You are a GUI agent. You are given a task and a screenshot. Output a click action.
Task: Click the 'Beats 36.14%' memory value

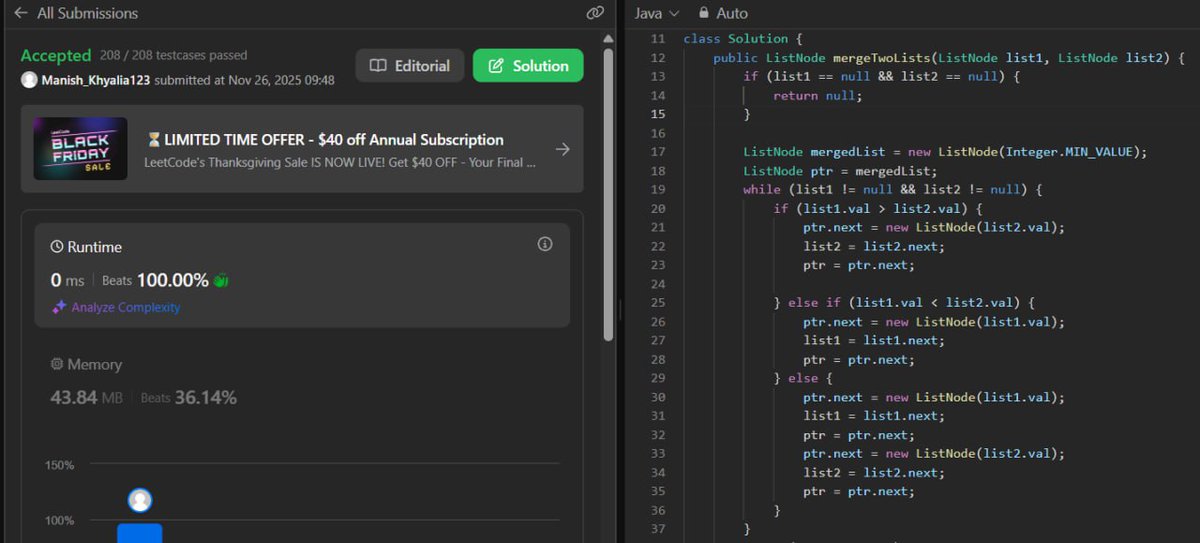tap(188, 398)
